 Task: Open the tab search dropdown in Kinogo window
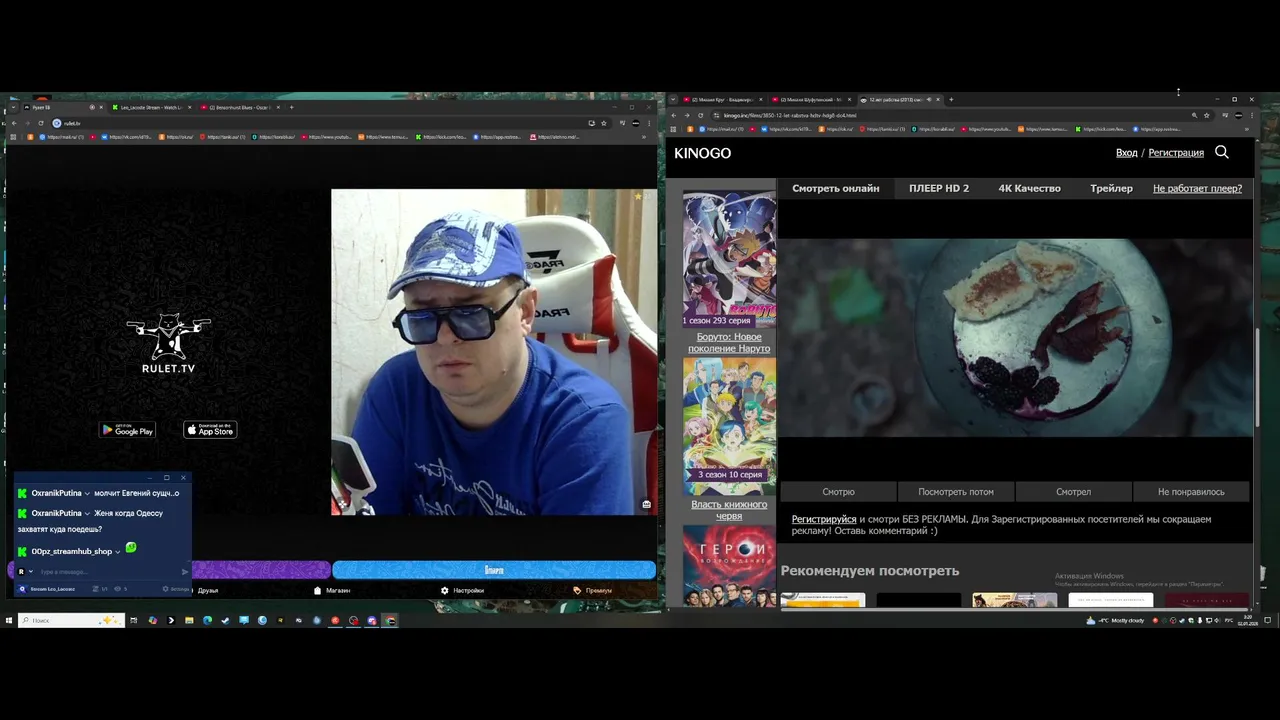[673, 99]
